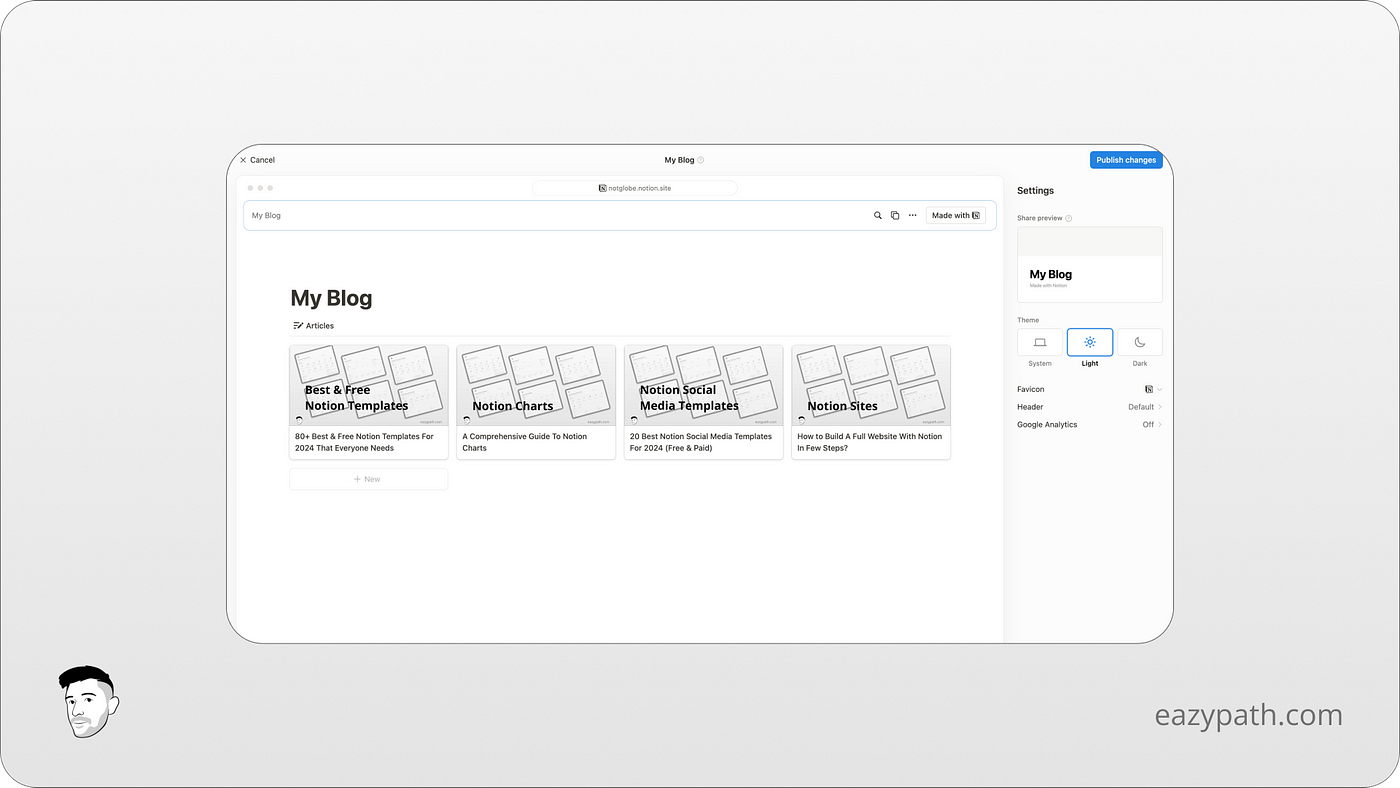This screenshot has height=788, width=1400.
Task: Click '20 Best Notion Social Media Templates' text
Action: pyautogui.click(x=701, y=442)
